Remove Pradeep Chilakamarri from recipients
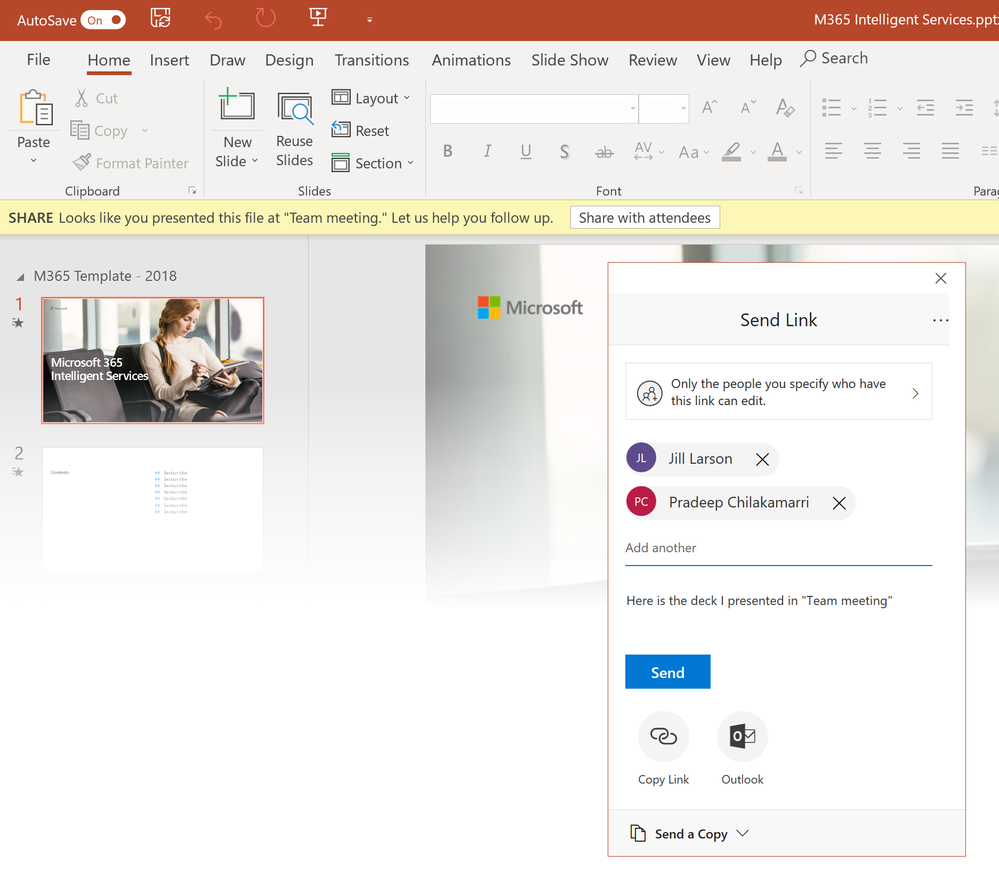Image resolution: width=999 pixels, height=888 pixels. (839, 503)
